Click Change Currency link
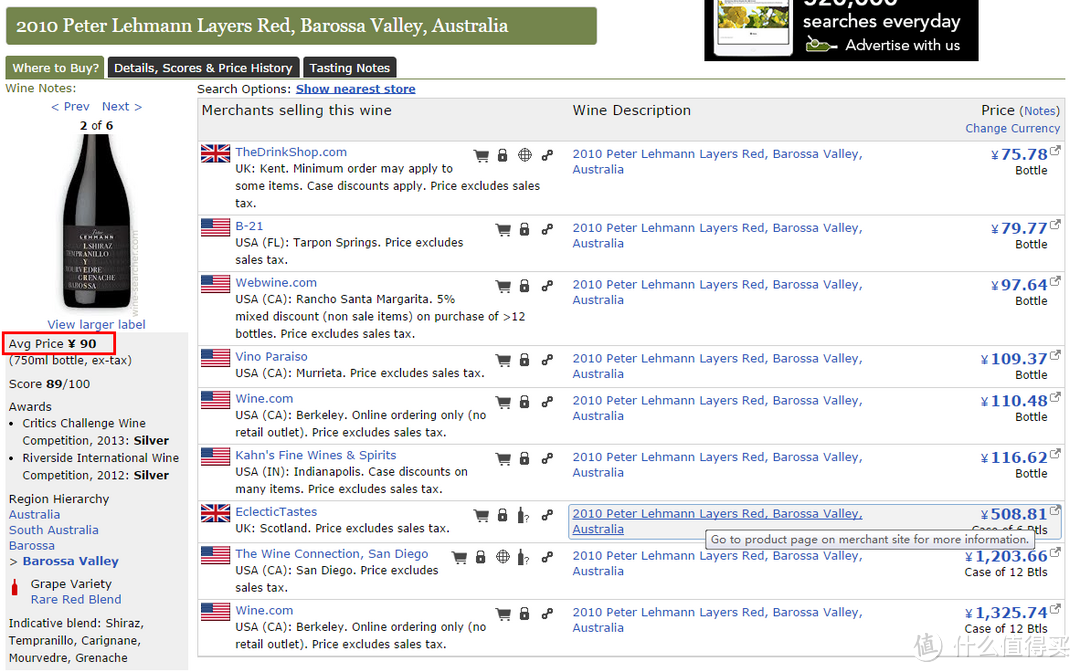The width and height of the screenshot is (1080, 672). pos(1012,128)
